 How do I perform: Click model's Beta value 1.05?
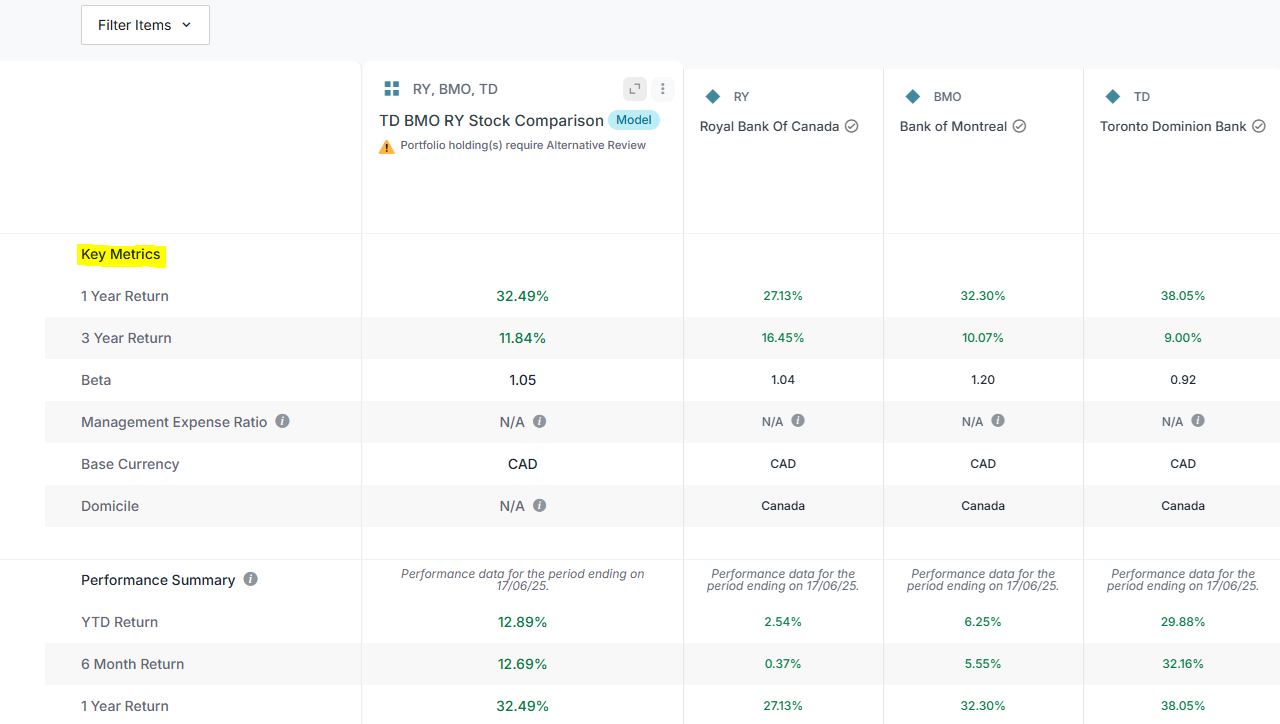pos(522,380)
